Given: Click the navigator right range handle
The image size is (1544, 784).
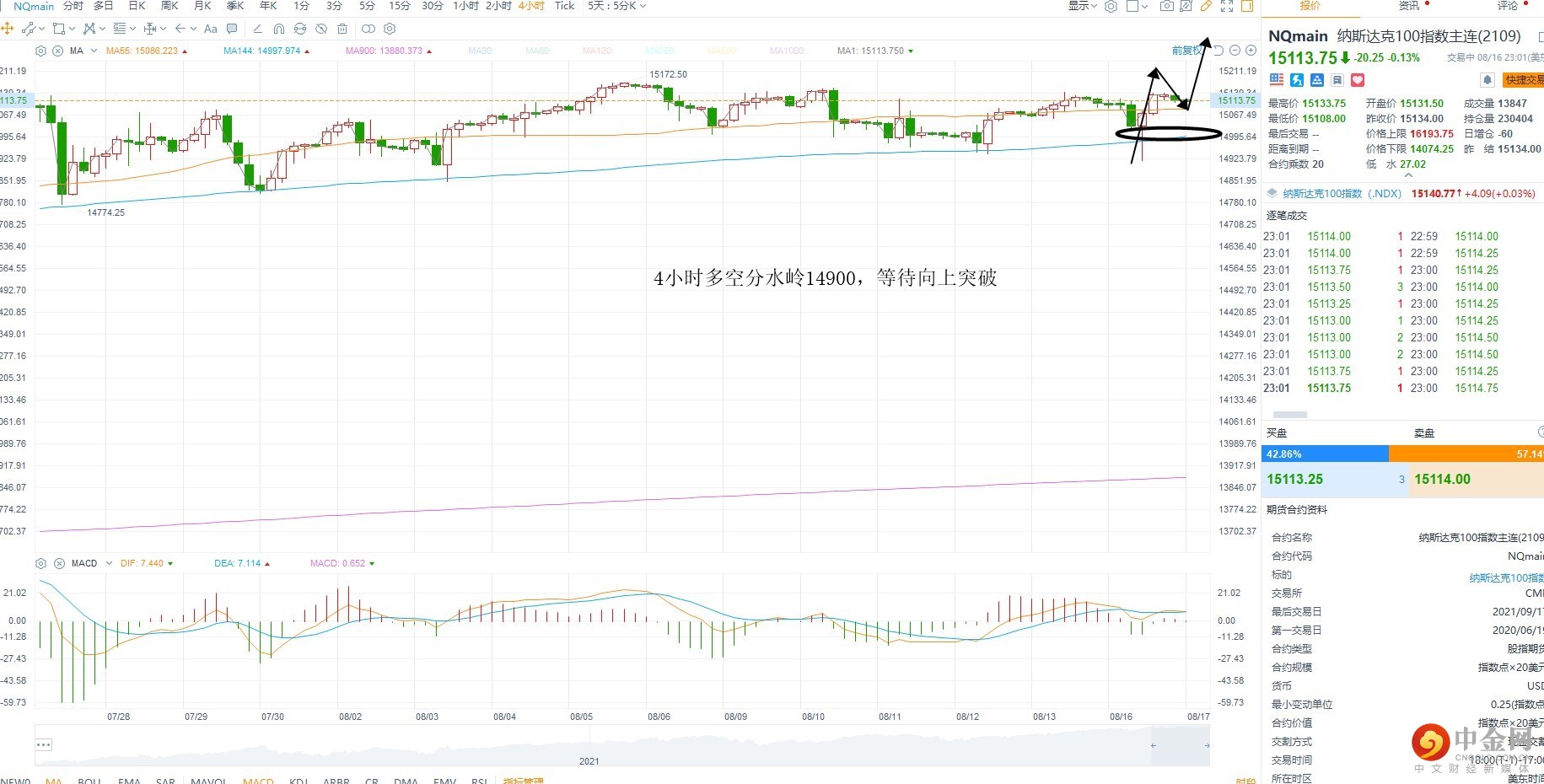Looking at the screenshot, I should [1207, 745].
